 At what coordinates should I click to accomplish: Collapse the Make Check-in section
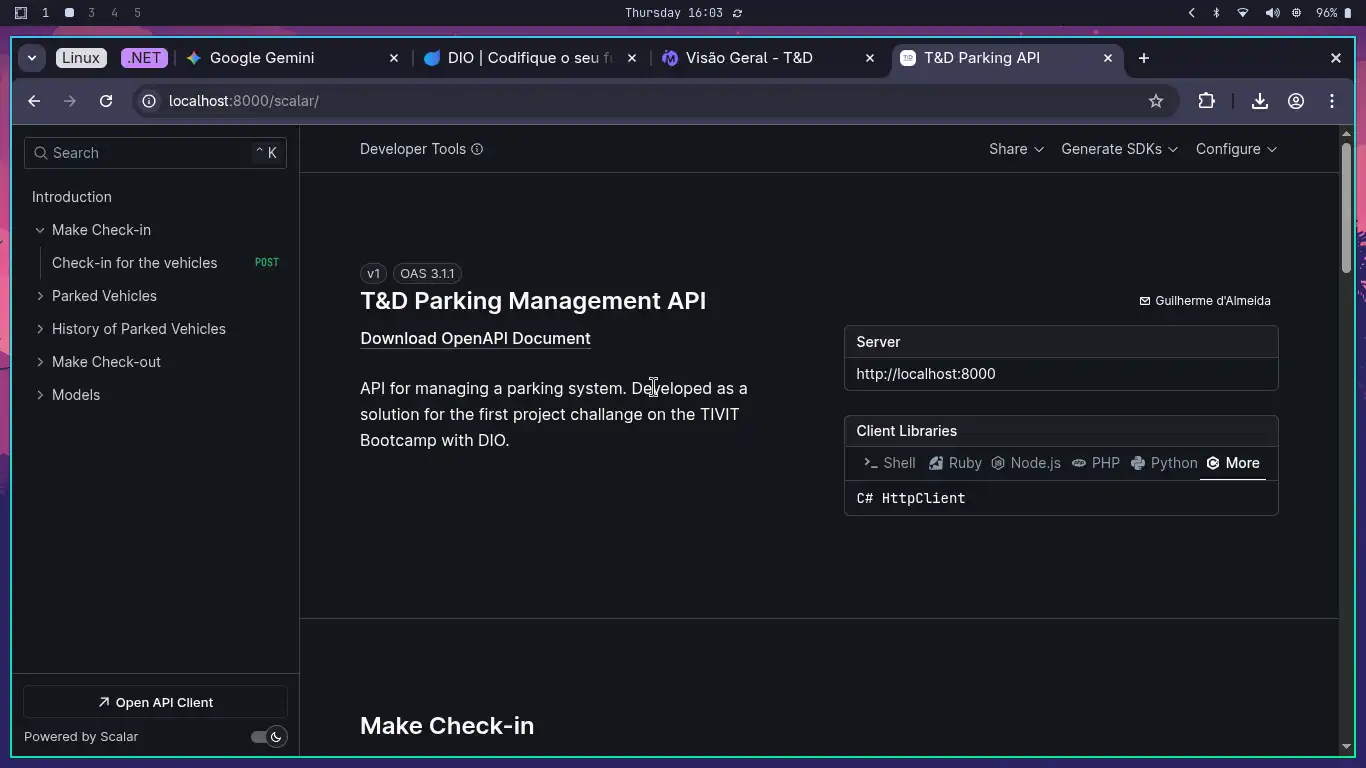click(x=40, y=230)
